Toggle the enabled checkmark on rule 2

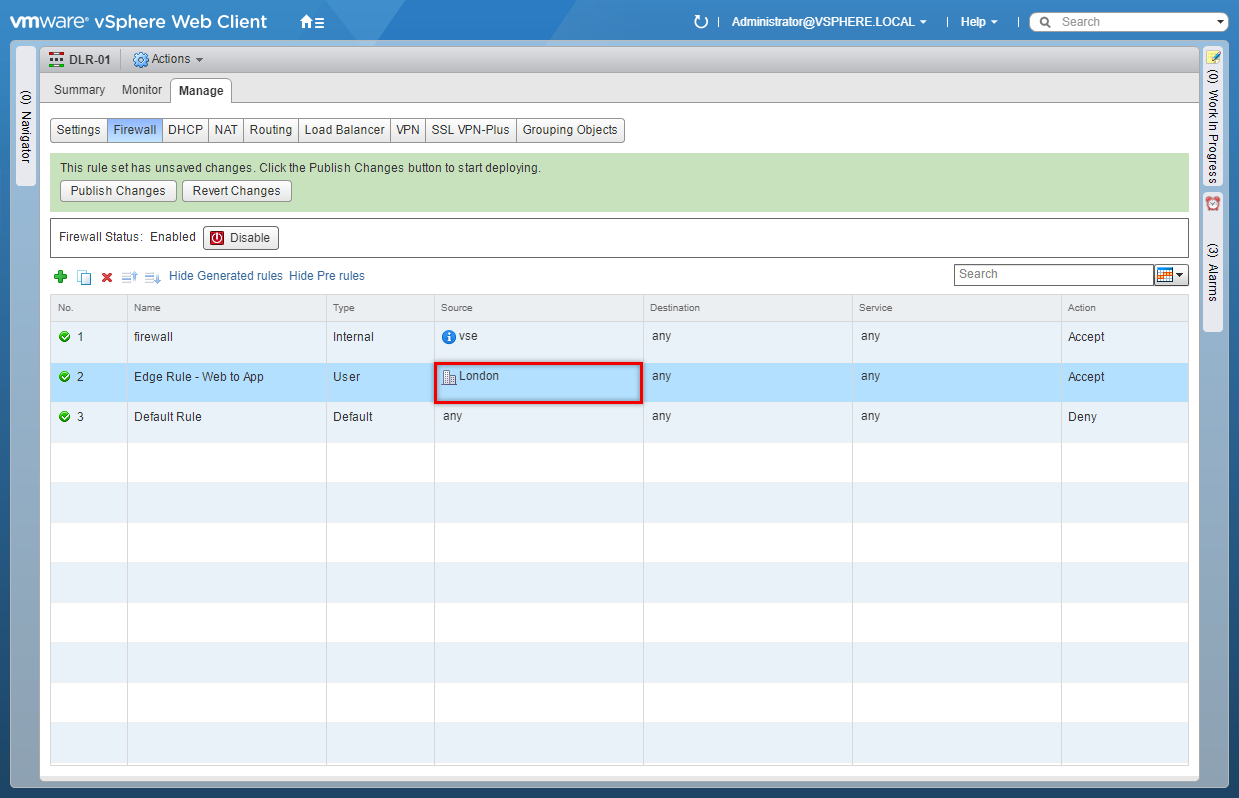click(65, 377)
